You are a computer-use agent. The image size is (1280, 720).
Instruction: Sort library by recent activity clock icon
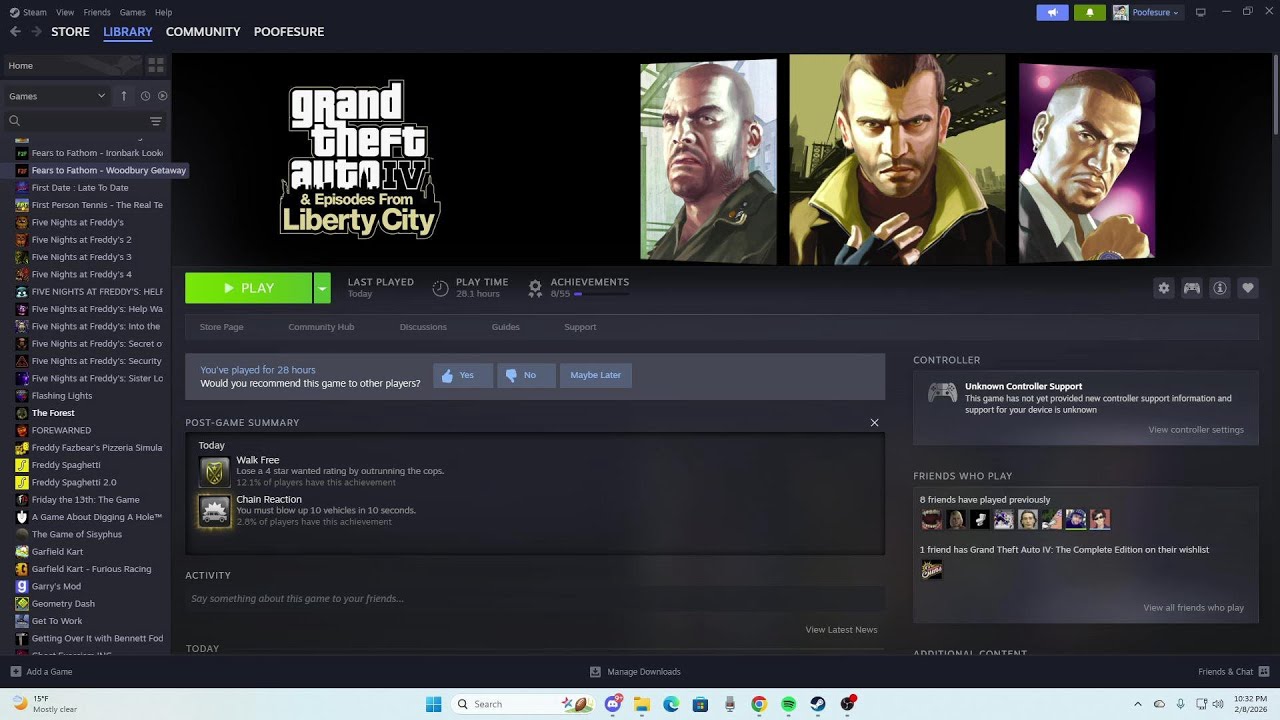click(x=145, y=96)
